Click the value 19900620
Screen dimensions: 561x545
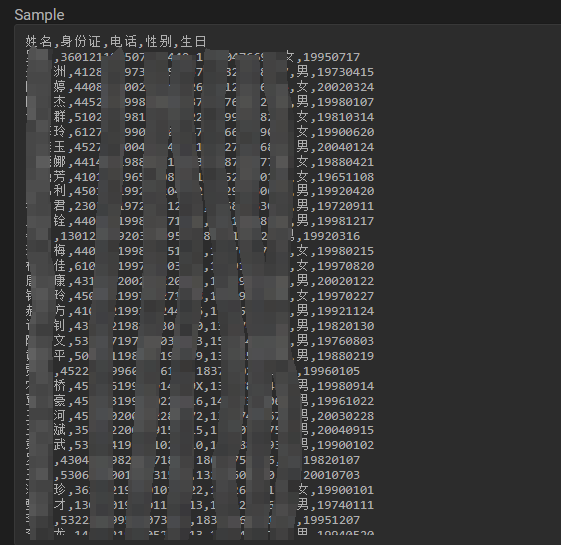(346, 132)
